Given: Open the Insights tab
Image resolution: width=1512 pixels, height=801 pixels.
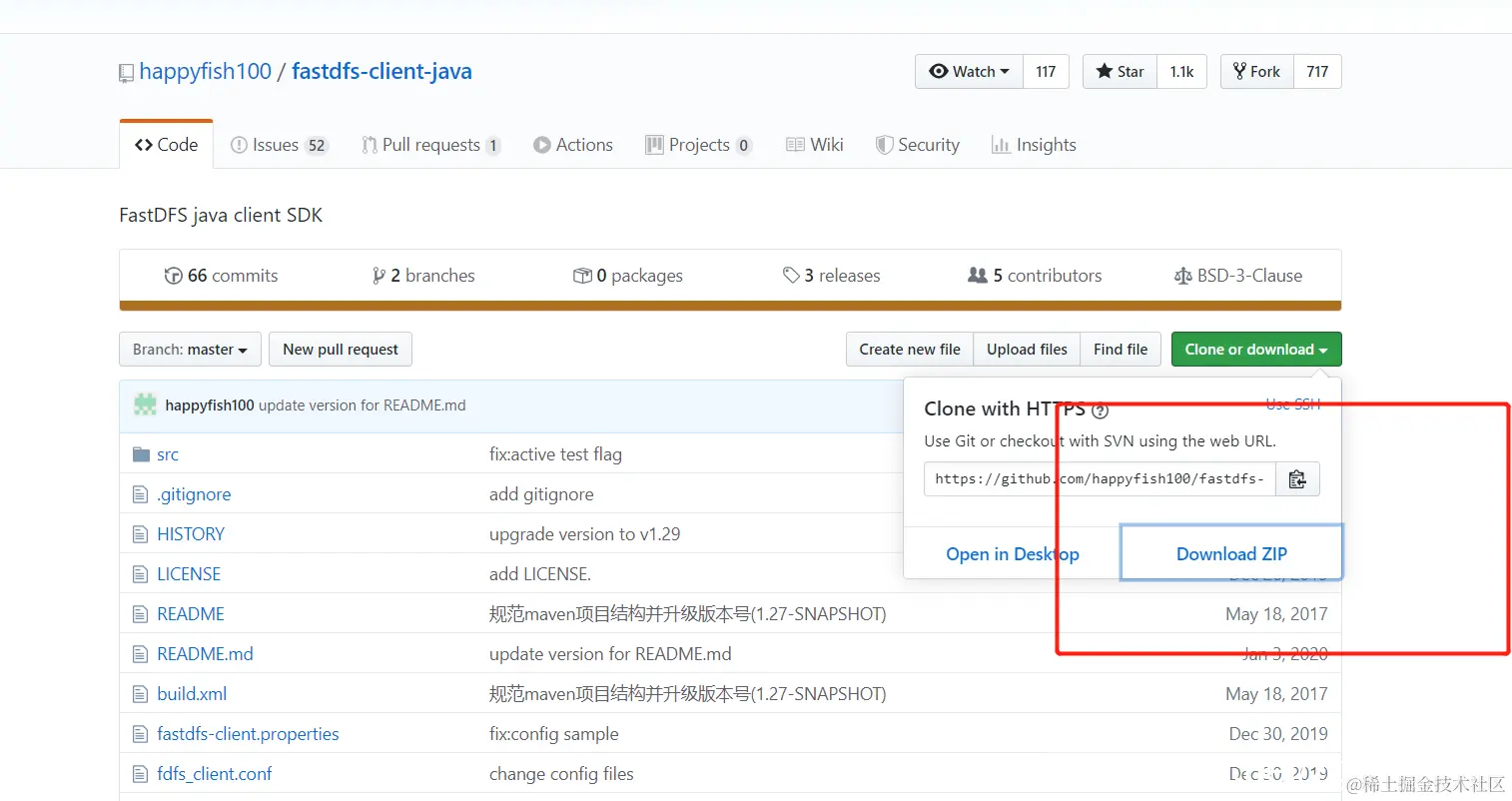Looking at the screenshot, I should tap(1034, 145).
